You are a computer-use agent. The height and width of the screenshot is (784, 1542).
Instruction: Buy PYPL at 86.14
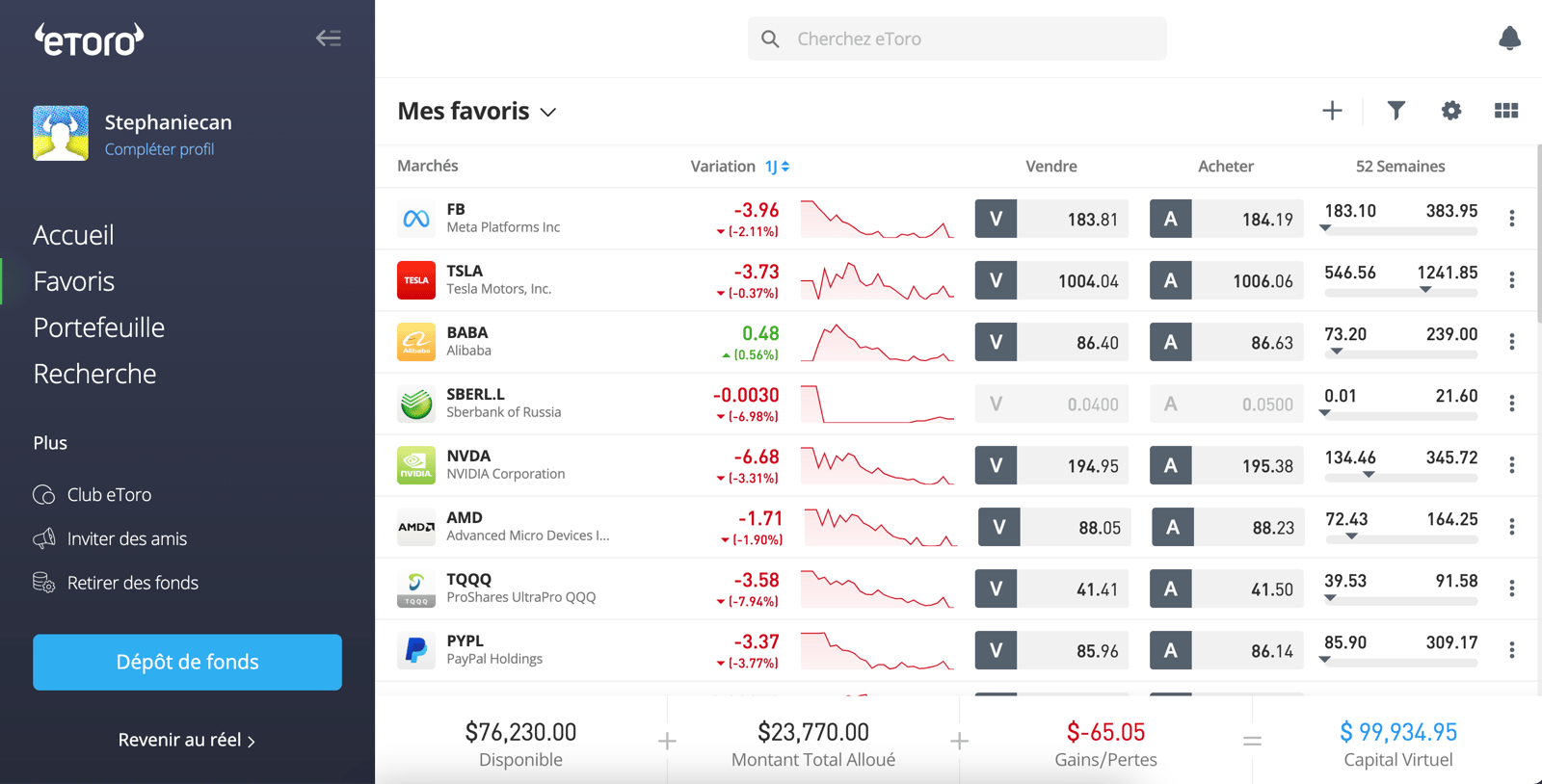(1227, 650)
